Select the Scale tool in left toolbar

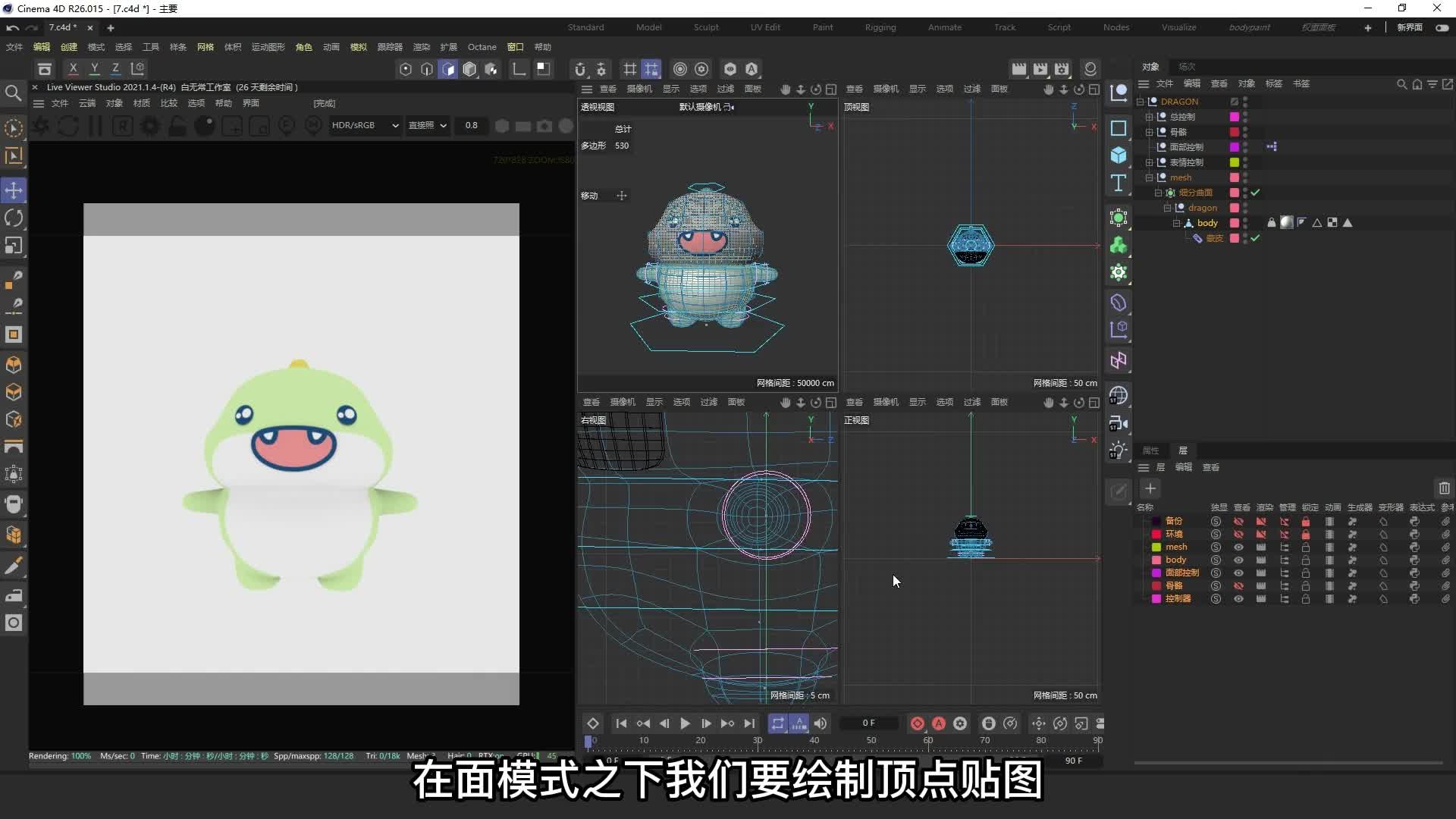pos(14,246)
